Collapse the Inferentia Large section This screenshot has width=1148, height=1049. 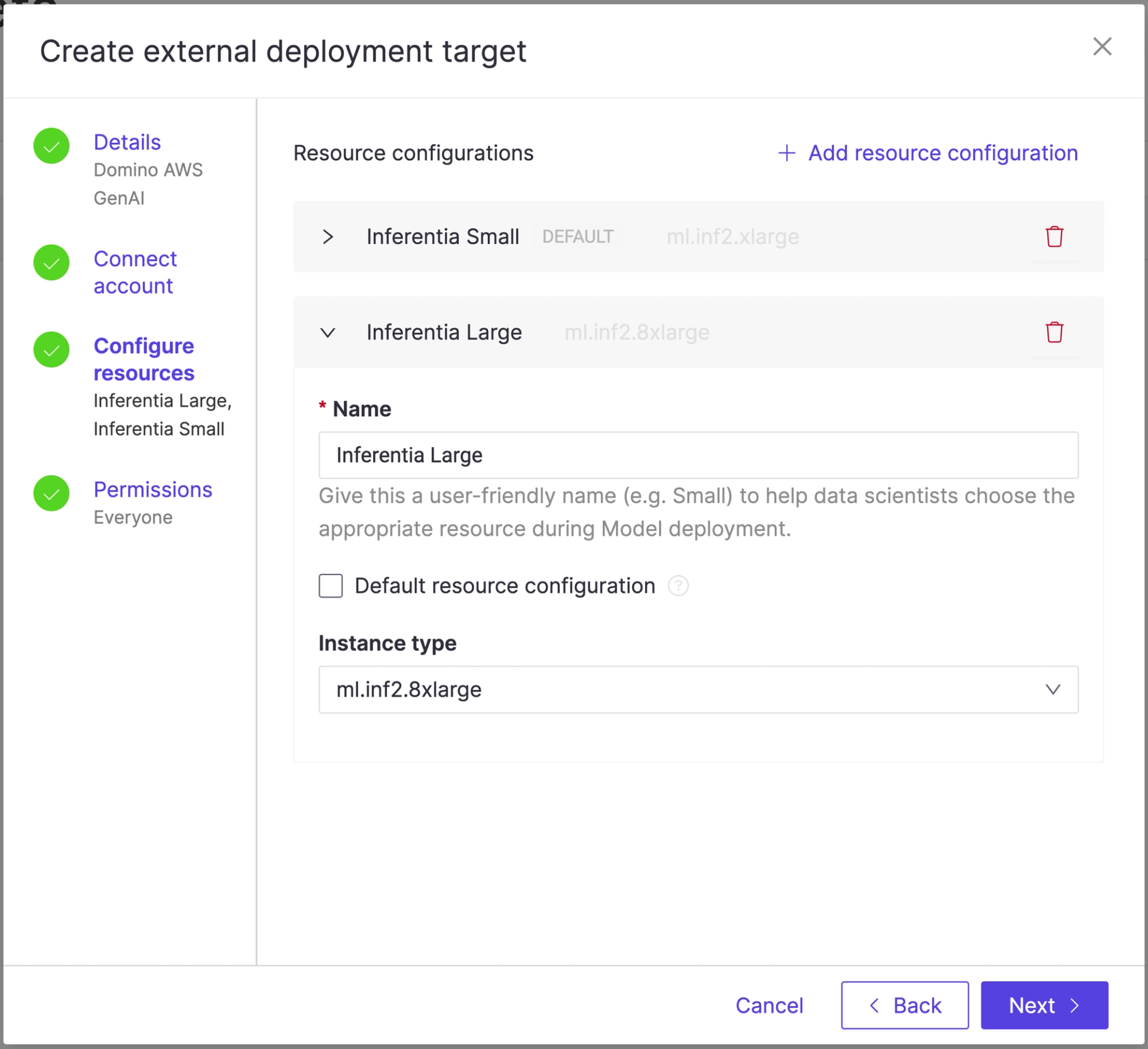(328, 332)
